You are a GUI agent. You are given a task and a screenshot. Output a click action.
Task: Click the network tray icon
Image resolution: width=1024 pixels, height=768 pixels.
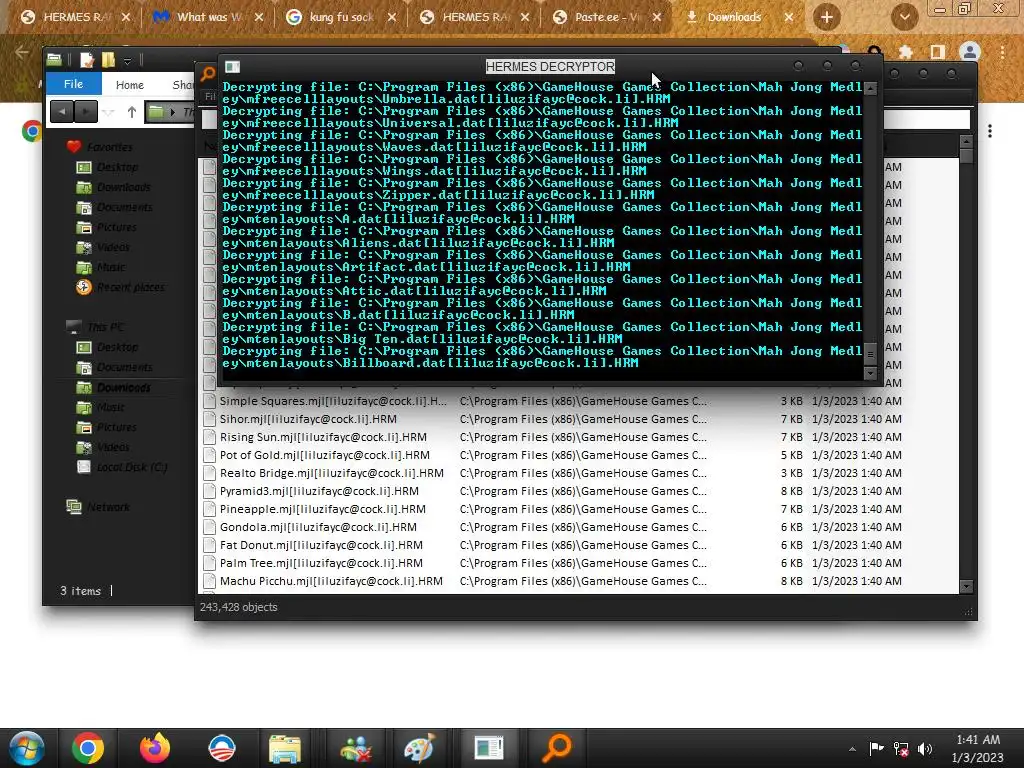[x=901, y=749]
